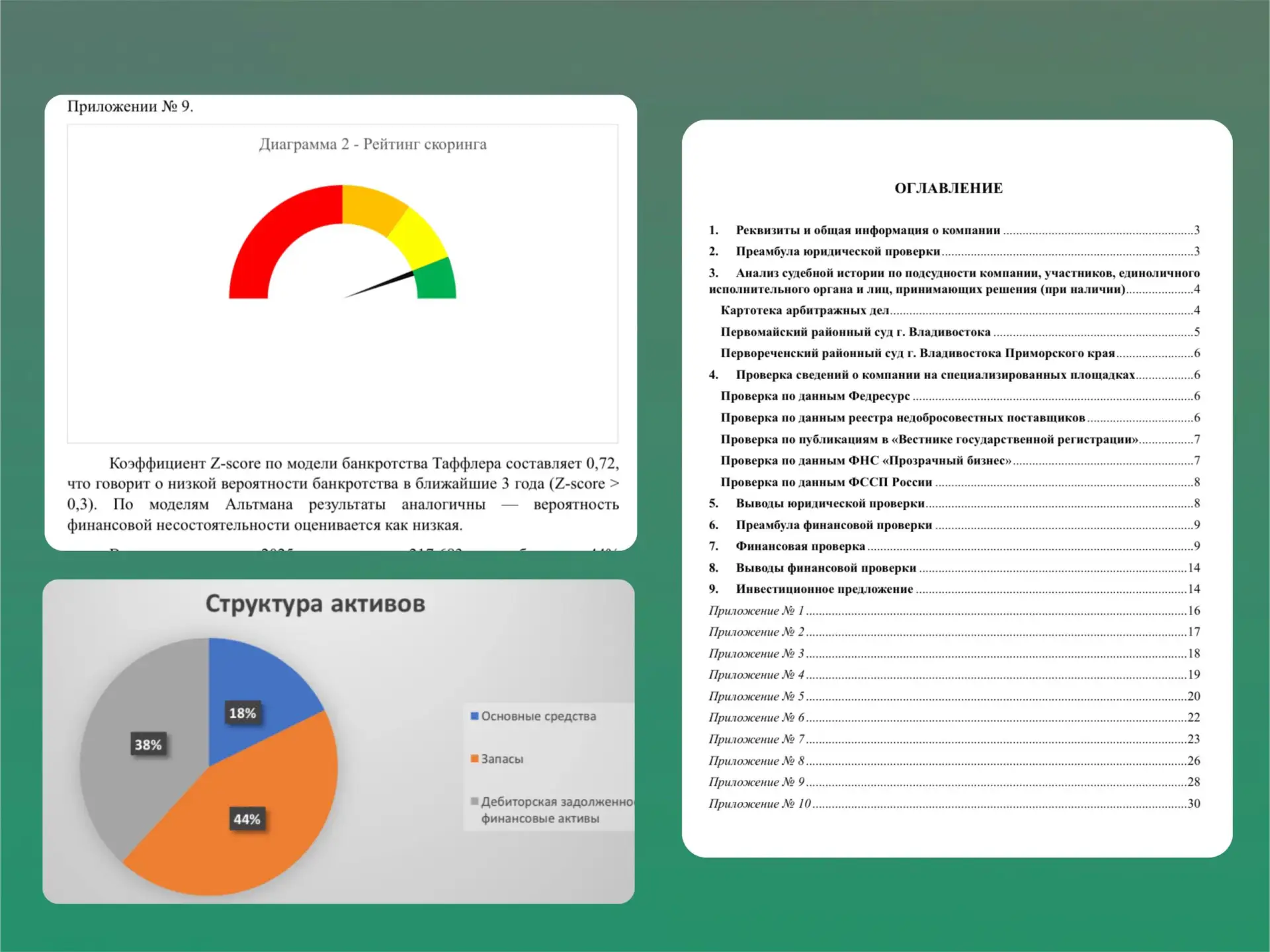Click 'Проверка по данным ФССП России' entry
Screen dimensions: 1270x952
[x=960, y=482]
